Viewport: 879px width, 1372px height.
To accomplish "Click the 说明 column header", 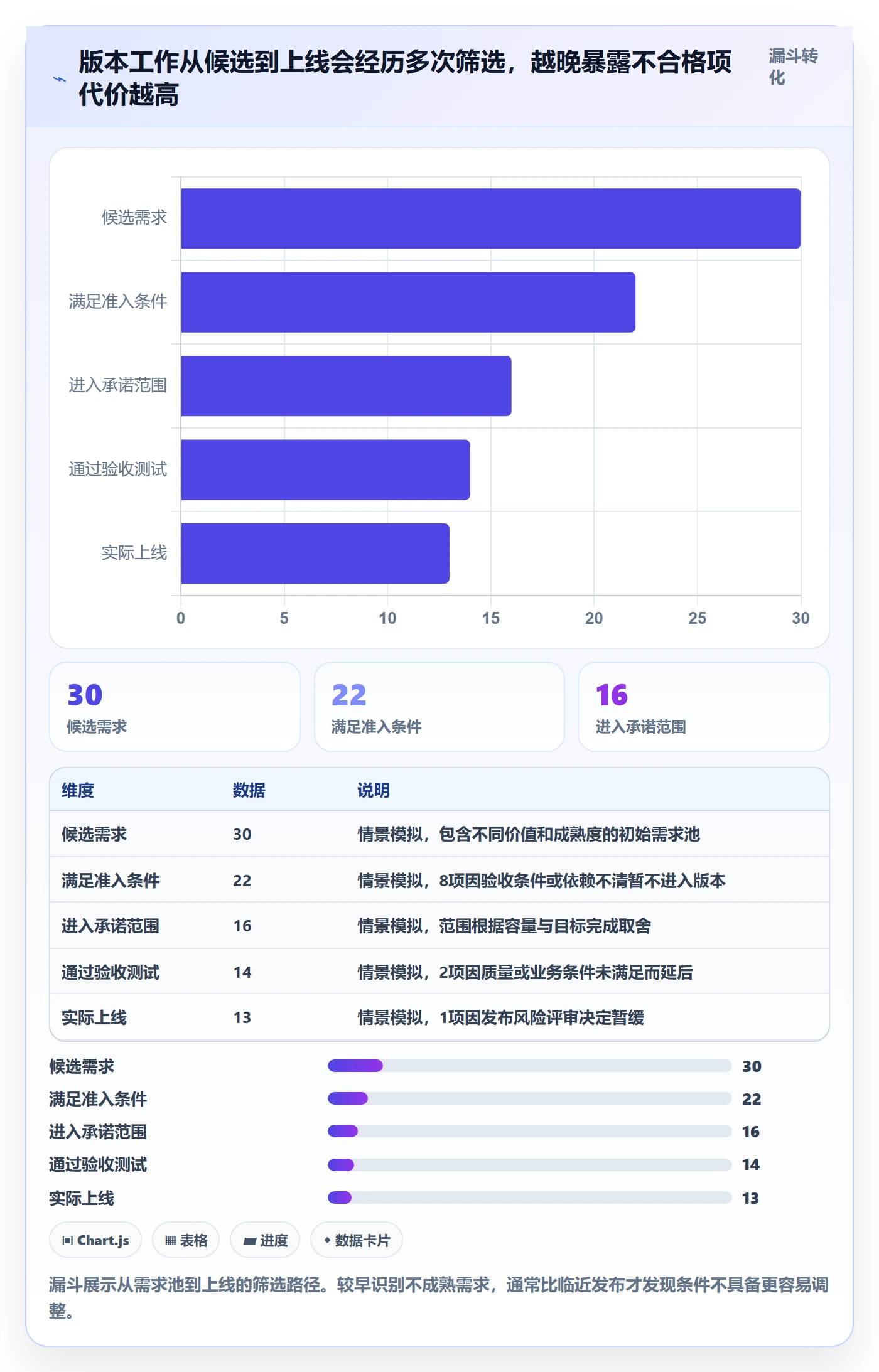I will 374,790.
